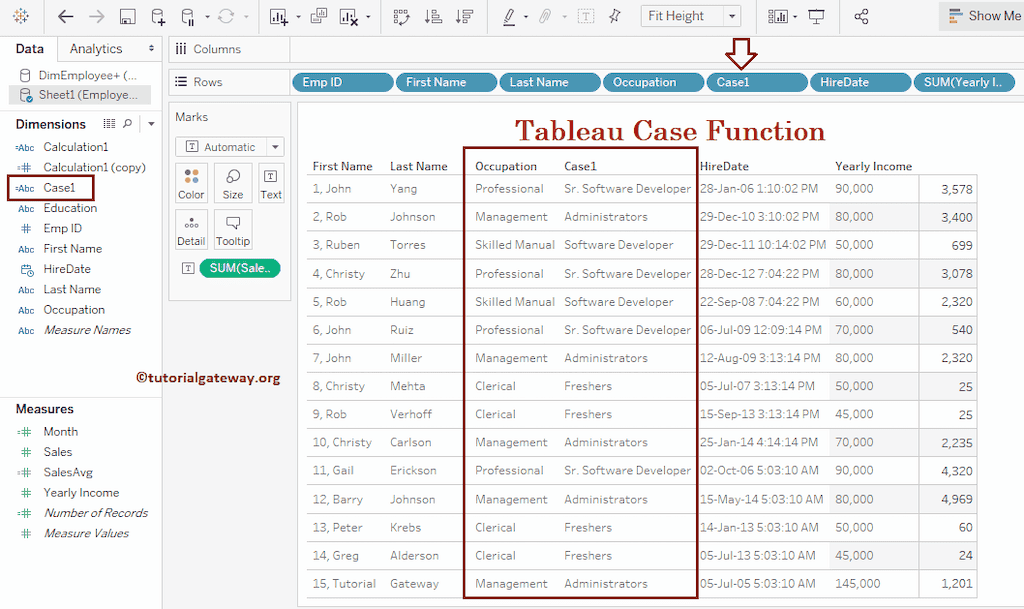Click the Dimensions search magnifier icon
Screen dimensions: 1024x609
tap(128, 123)
